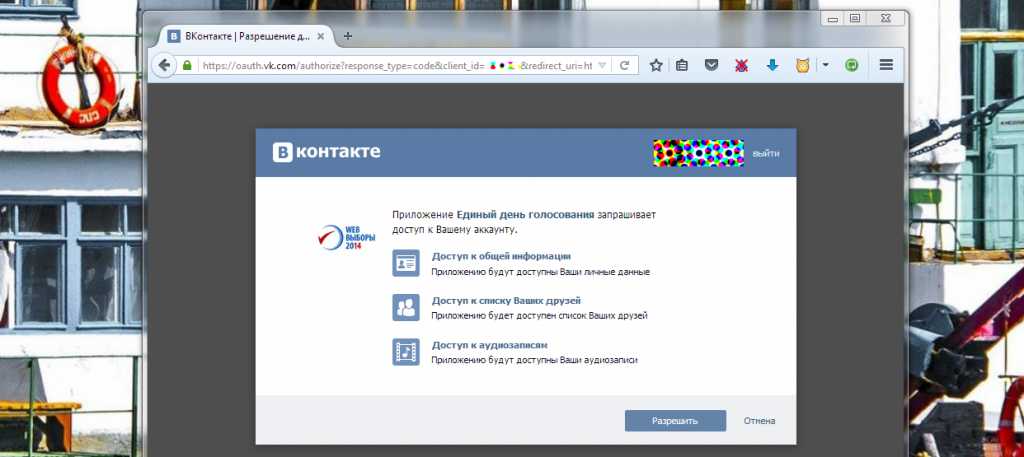Screen dimensions: 1024x457
Task: Click the general information access icon
Action: (406, 263)
